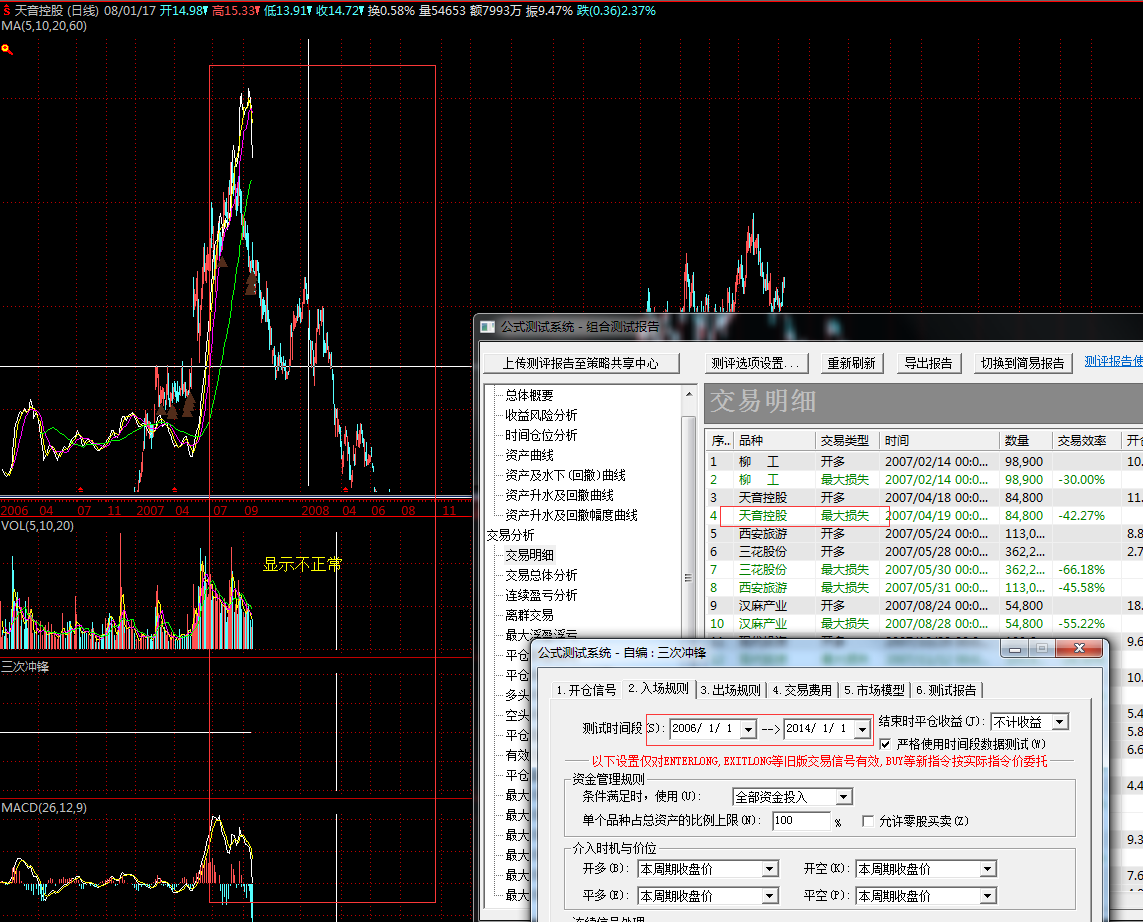Click the brown buy-signal marker on the chart
Viewport: 1143px width, 922px height.
coord(188,405)
